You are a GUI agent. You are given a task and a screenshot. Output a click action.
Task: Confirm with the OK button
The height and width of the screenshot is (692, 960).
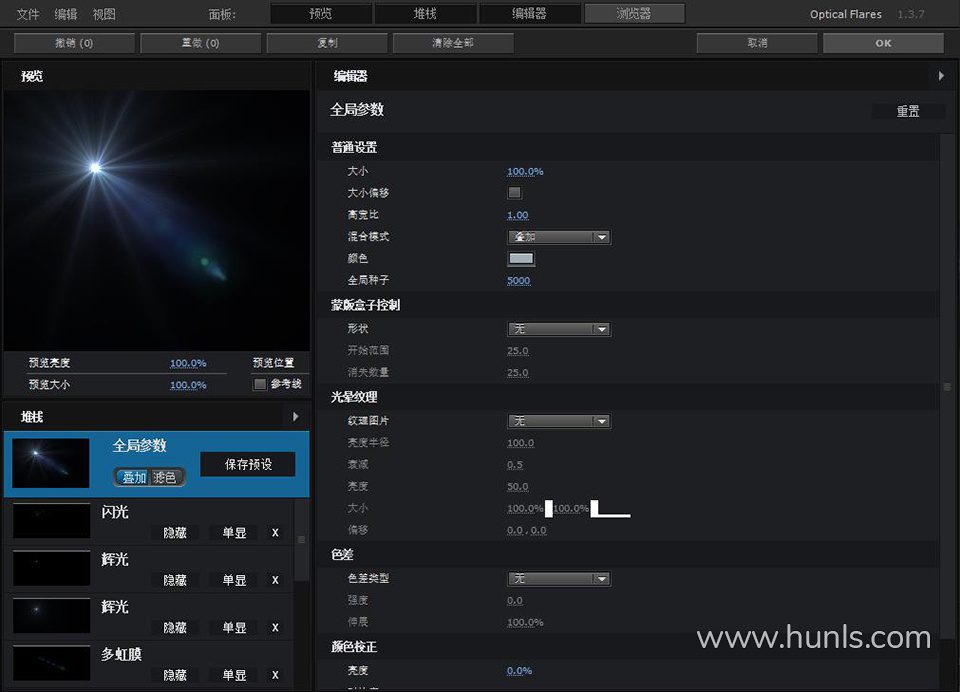(883, 43)
